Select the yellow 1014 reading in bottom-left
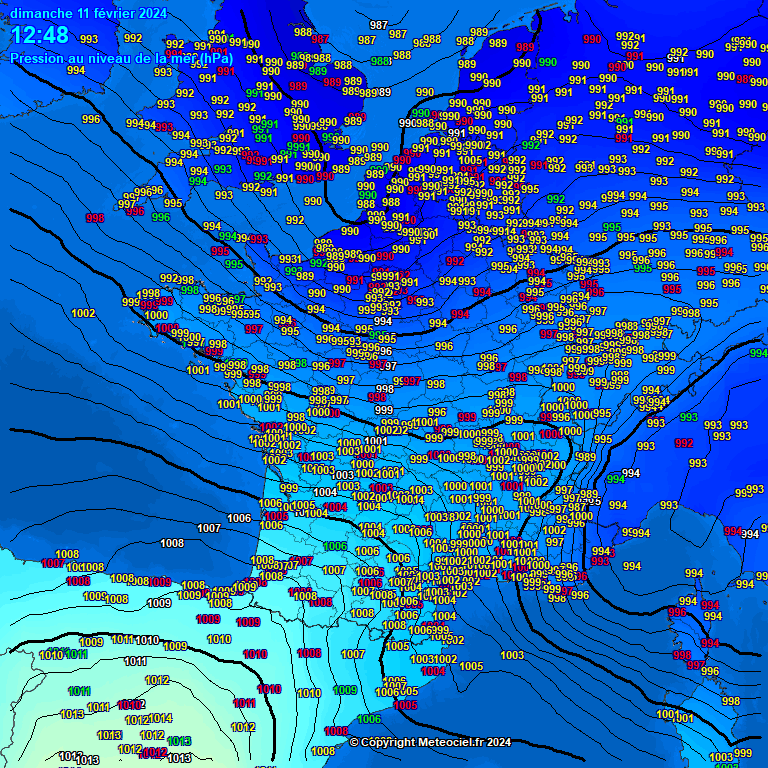 coord(160,718)
